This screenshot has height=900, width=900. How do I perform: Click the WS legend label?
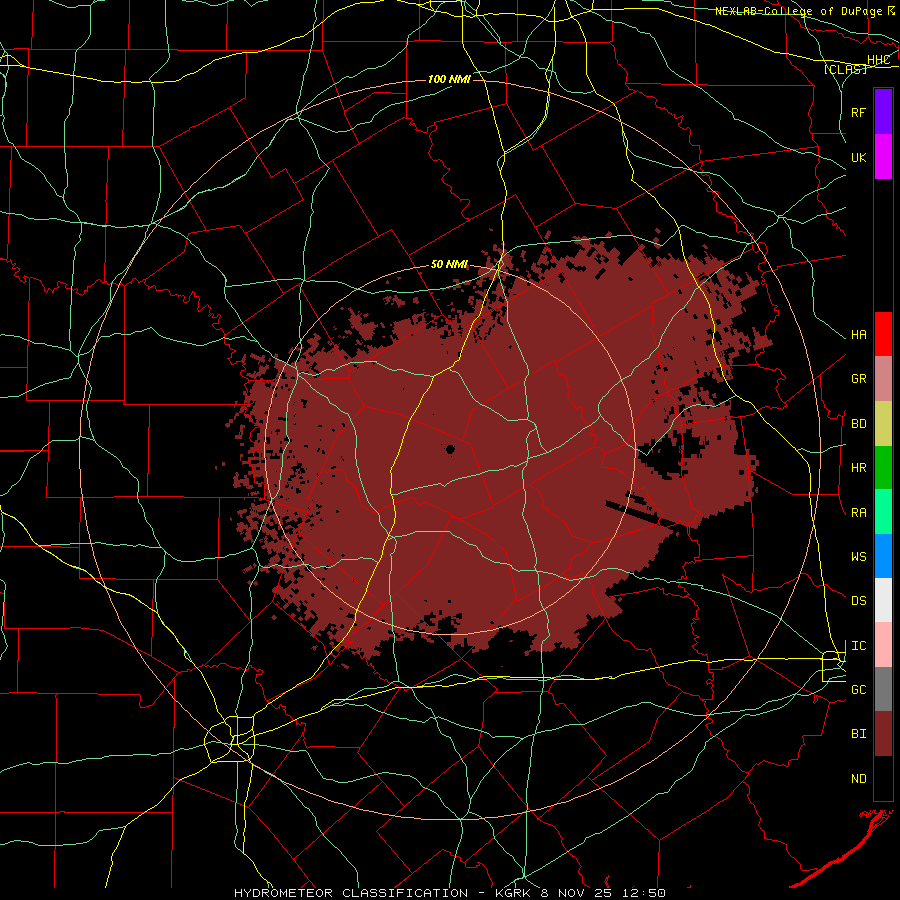[x=858, y=557]
